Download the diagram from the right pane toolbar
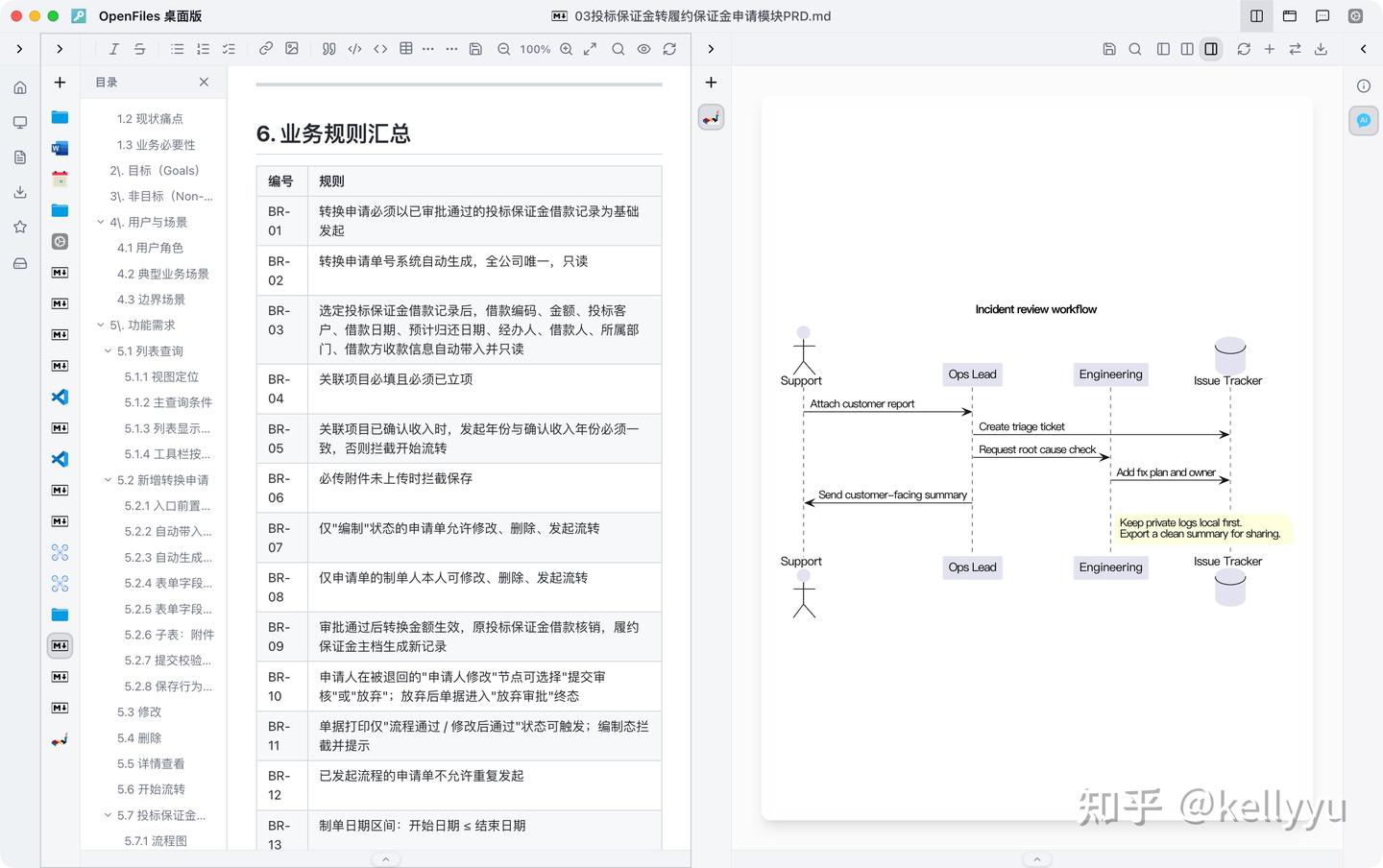Screen dimensions: 1383x868 pyautogui.click(x=1321, y=49)
